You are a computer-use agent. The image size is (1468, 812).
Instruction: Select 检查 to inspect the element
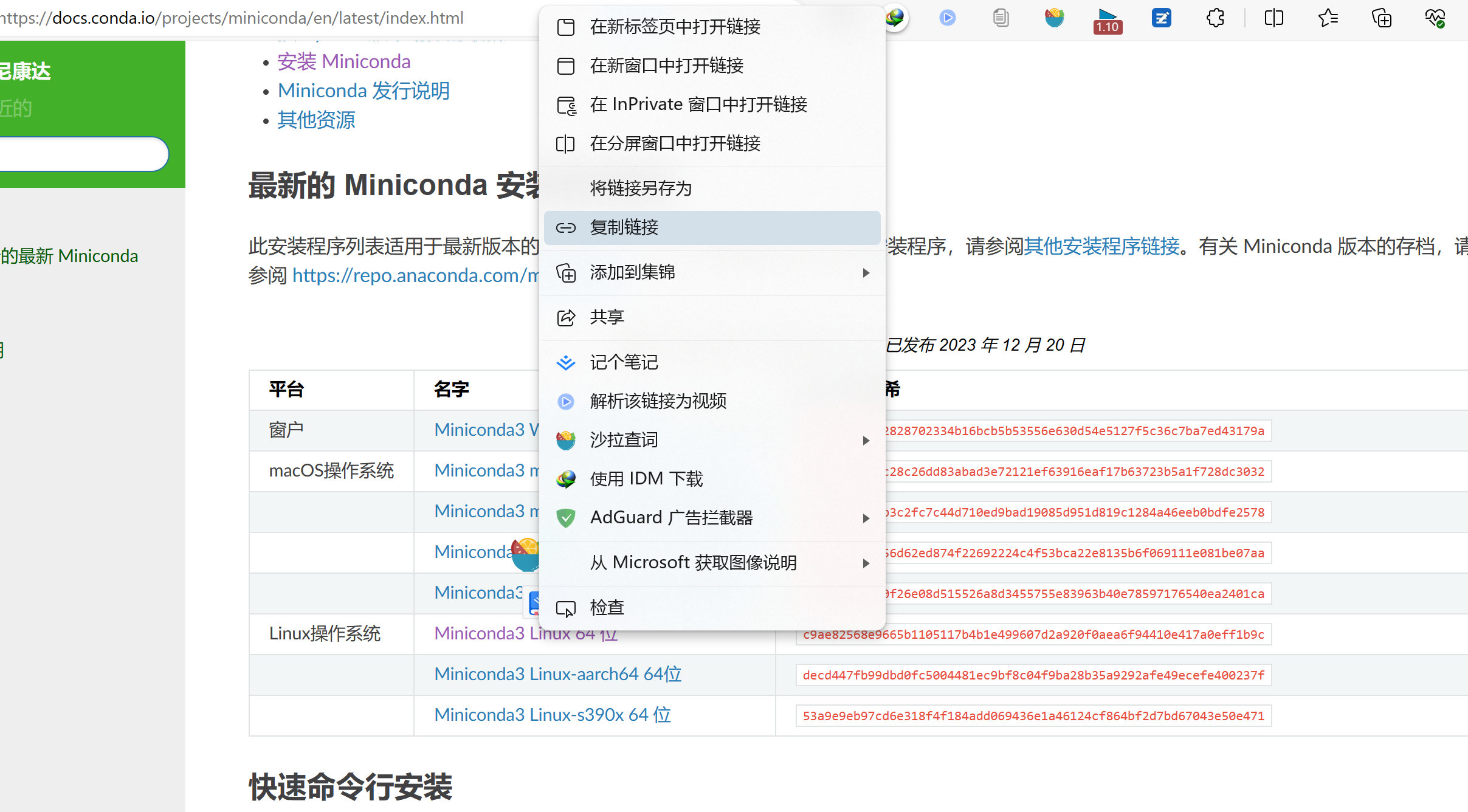click(x=606, y=607)
